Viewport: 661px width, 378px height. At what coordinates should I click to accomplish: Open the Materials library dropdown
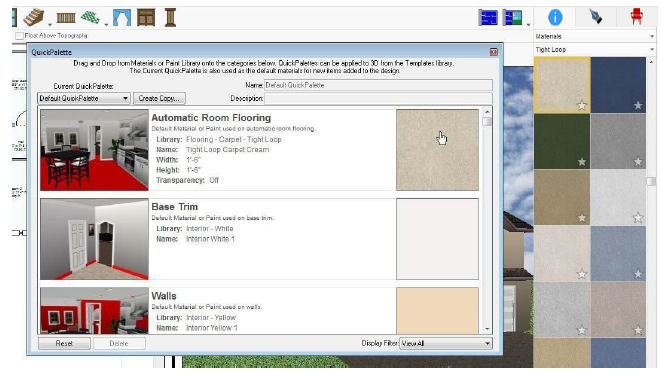point(594,36)
